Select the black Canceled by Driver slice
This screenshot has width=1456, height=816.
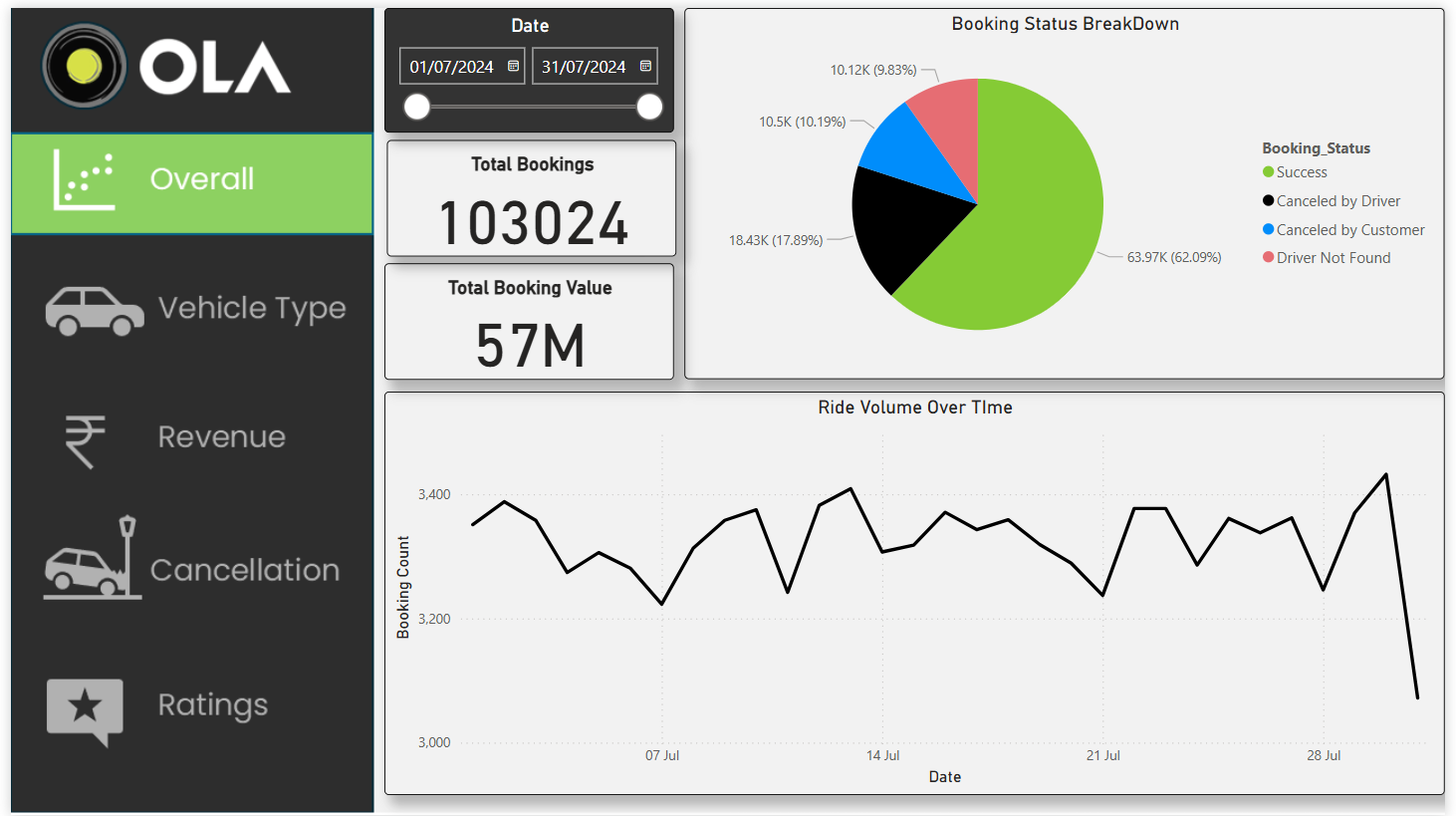click(901, 224)
